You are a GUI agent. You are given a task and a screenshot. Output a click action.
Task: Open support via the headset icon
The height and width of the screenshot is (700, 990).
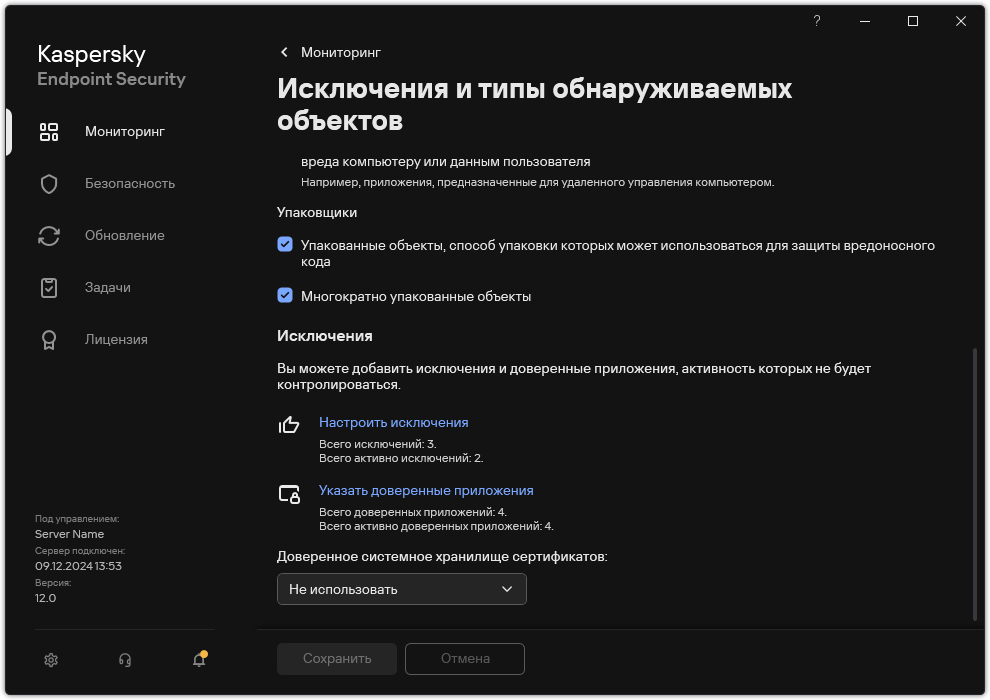125,660
